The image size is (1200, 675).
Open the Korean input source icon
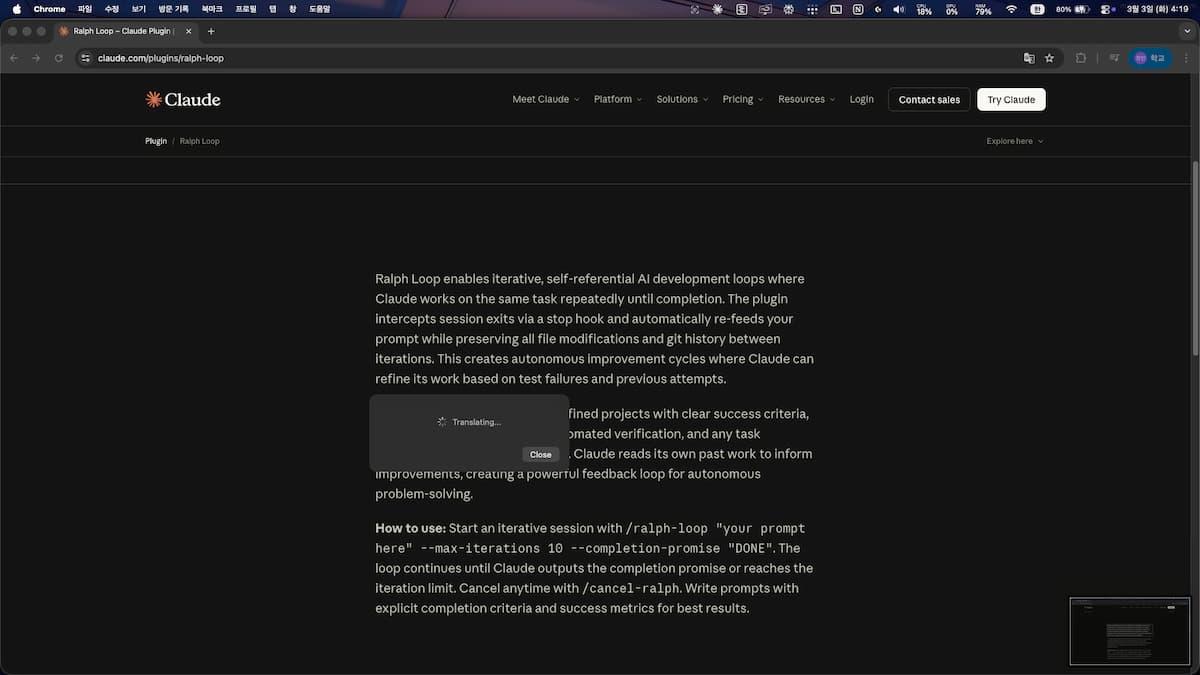1037,9
